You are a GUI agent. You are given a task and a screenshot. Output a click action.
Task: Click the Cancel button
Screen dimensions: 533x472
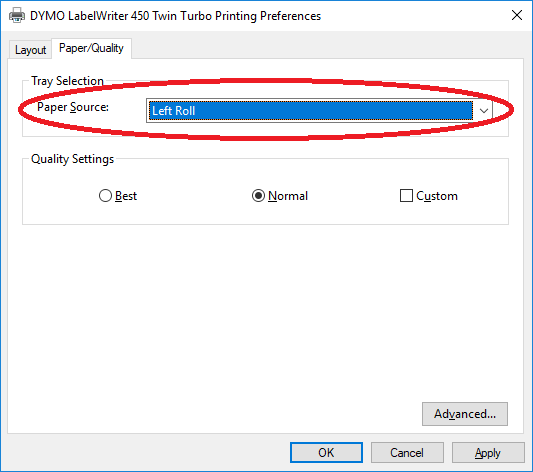click(407, 453)
